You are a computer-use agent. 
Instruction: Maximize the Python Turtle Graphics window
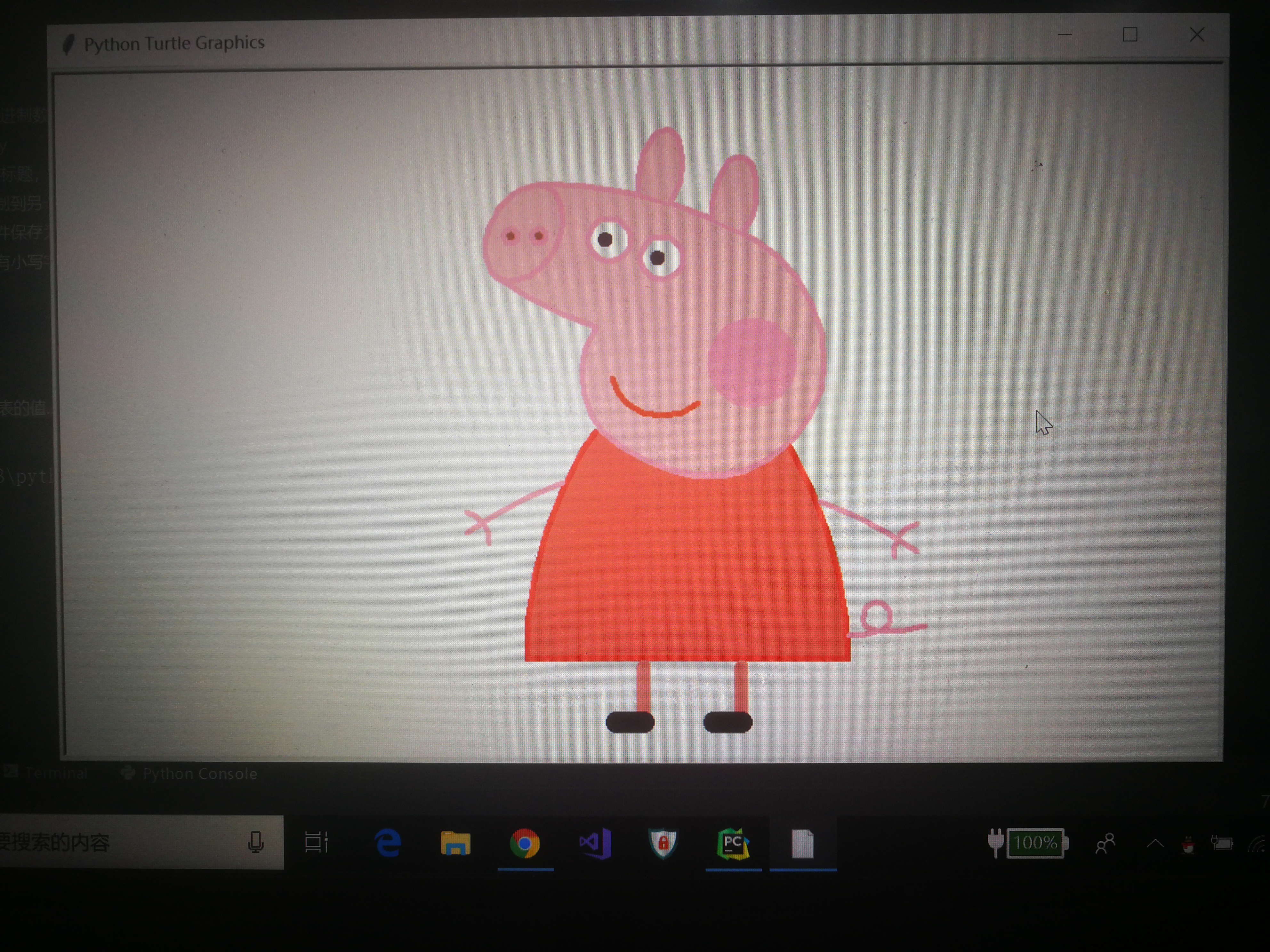click(1130, 35)
